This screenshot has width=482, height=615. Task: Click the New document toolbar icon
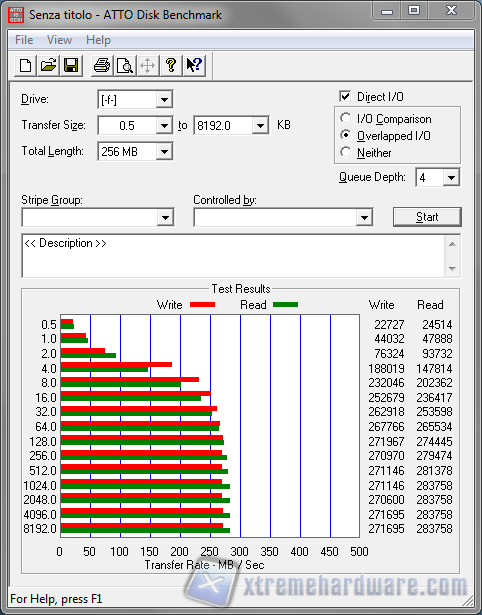tap(25, 65)
